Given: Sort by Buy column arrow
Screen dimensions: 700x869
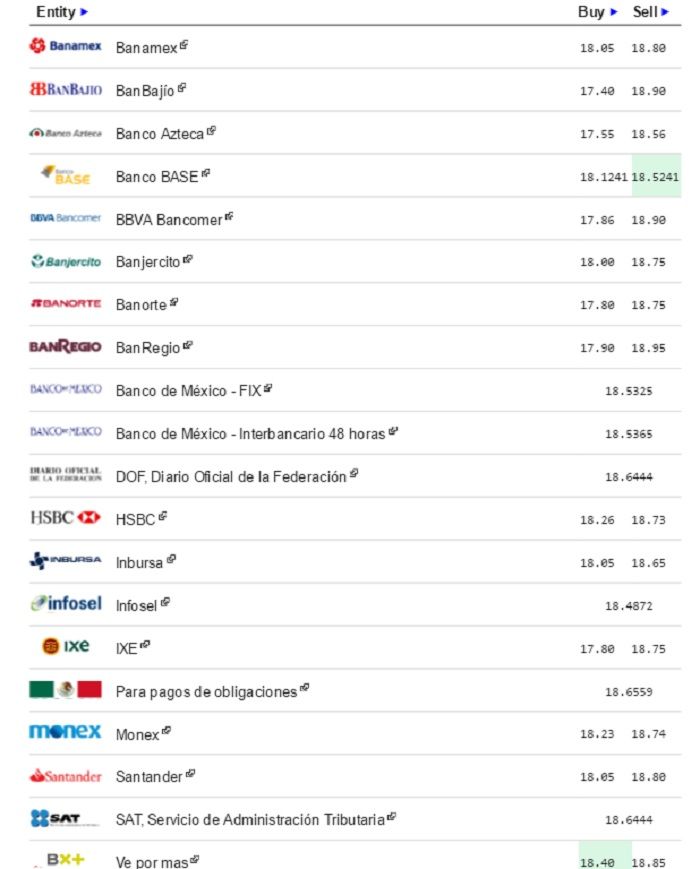Looking at the screenshot, I should point(614,12).
